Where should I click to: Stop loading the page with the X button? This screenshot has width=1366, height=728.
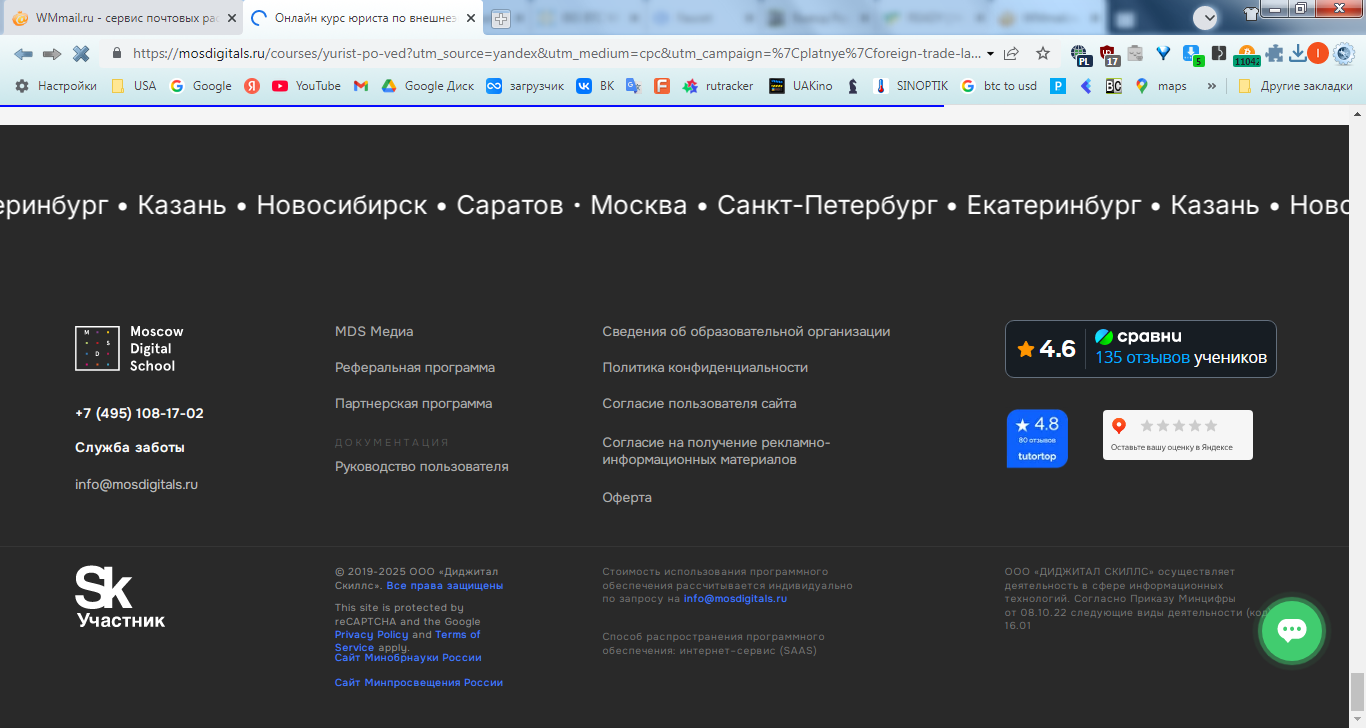tap(81, 53)
